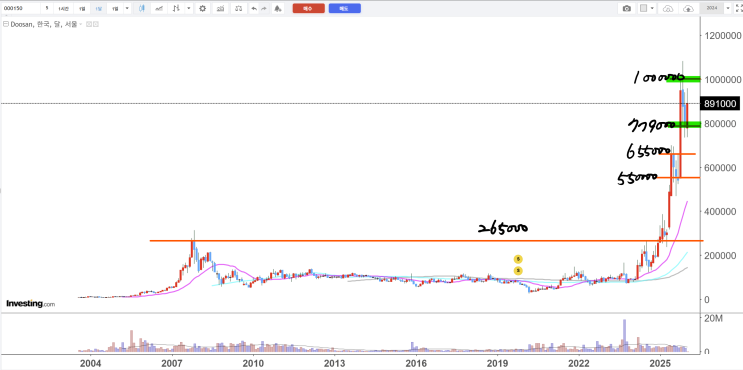Select the 5 interval button
This screenshot has width=743, height=370.
tap(47, 9)
